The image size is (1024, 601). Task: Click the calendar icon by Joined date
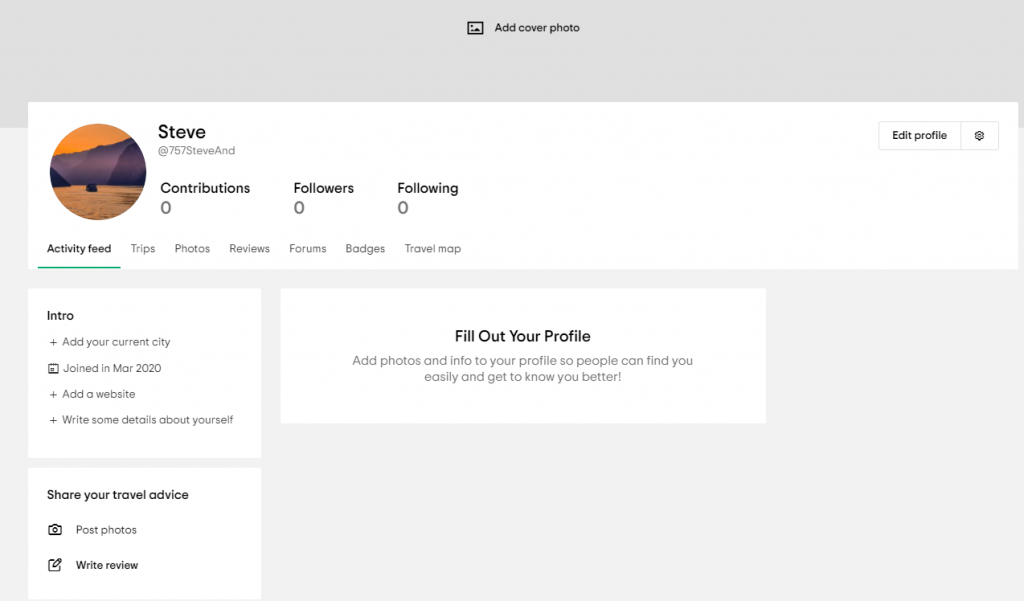click(x=54, y=368)
